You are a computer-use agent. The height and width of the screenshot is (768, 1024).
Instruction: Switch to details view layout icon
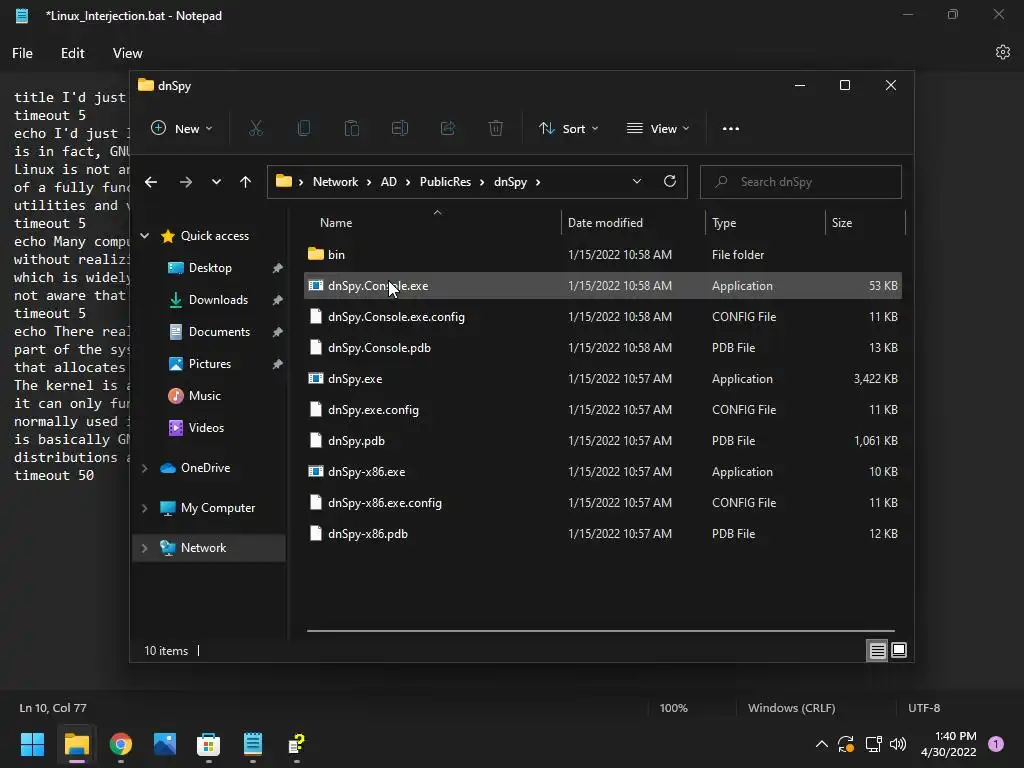[877, 650]
